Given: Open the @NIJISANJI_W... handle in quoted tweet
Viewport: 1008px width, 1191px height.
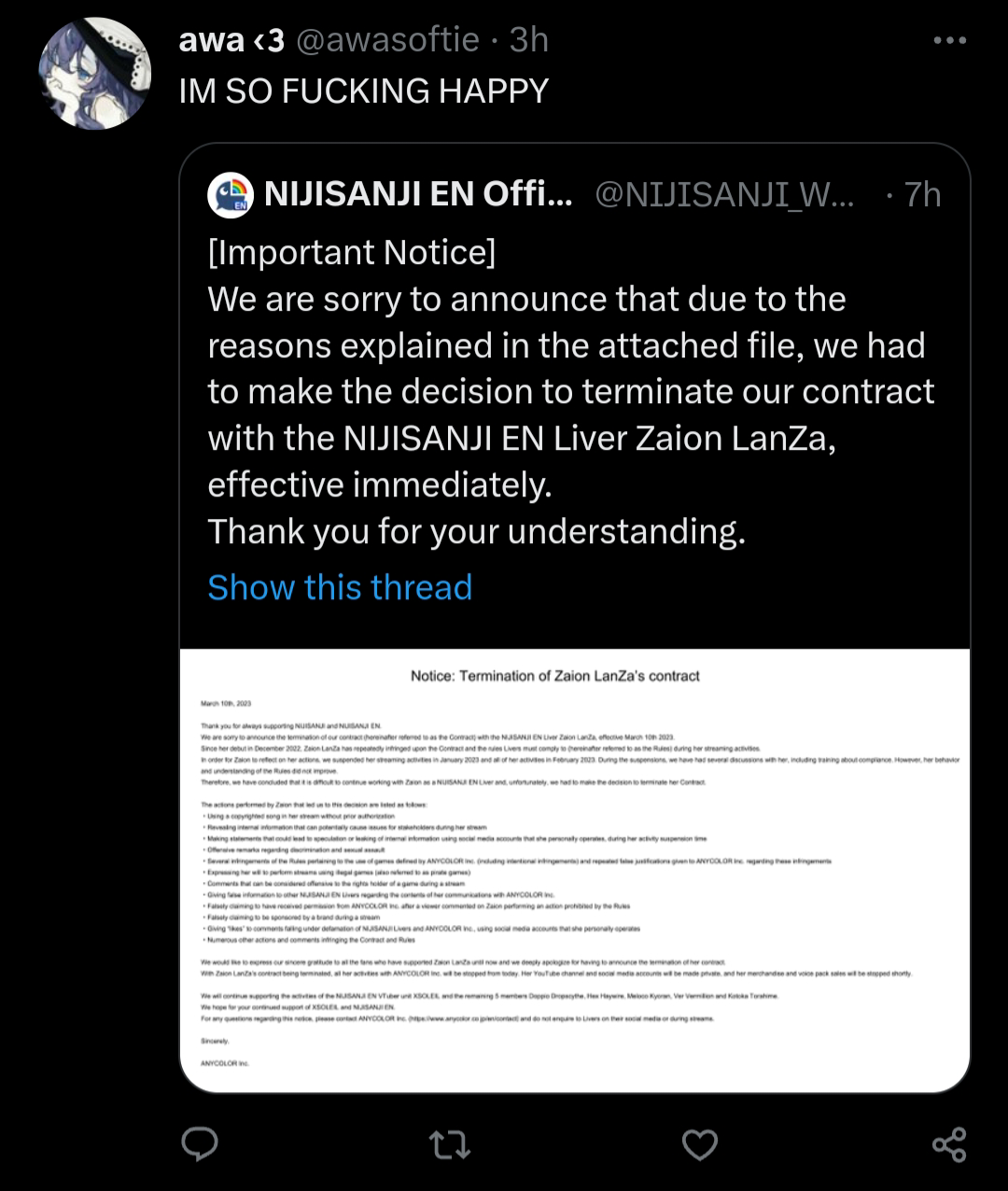Looking at the screenshot, I should (724, 194).
